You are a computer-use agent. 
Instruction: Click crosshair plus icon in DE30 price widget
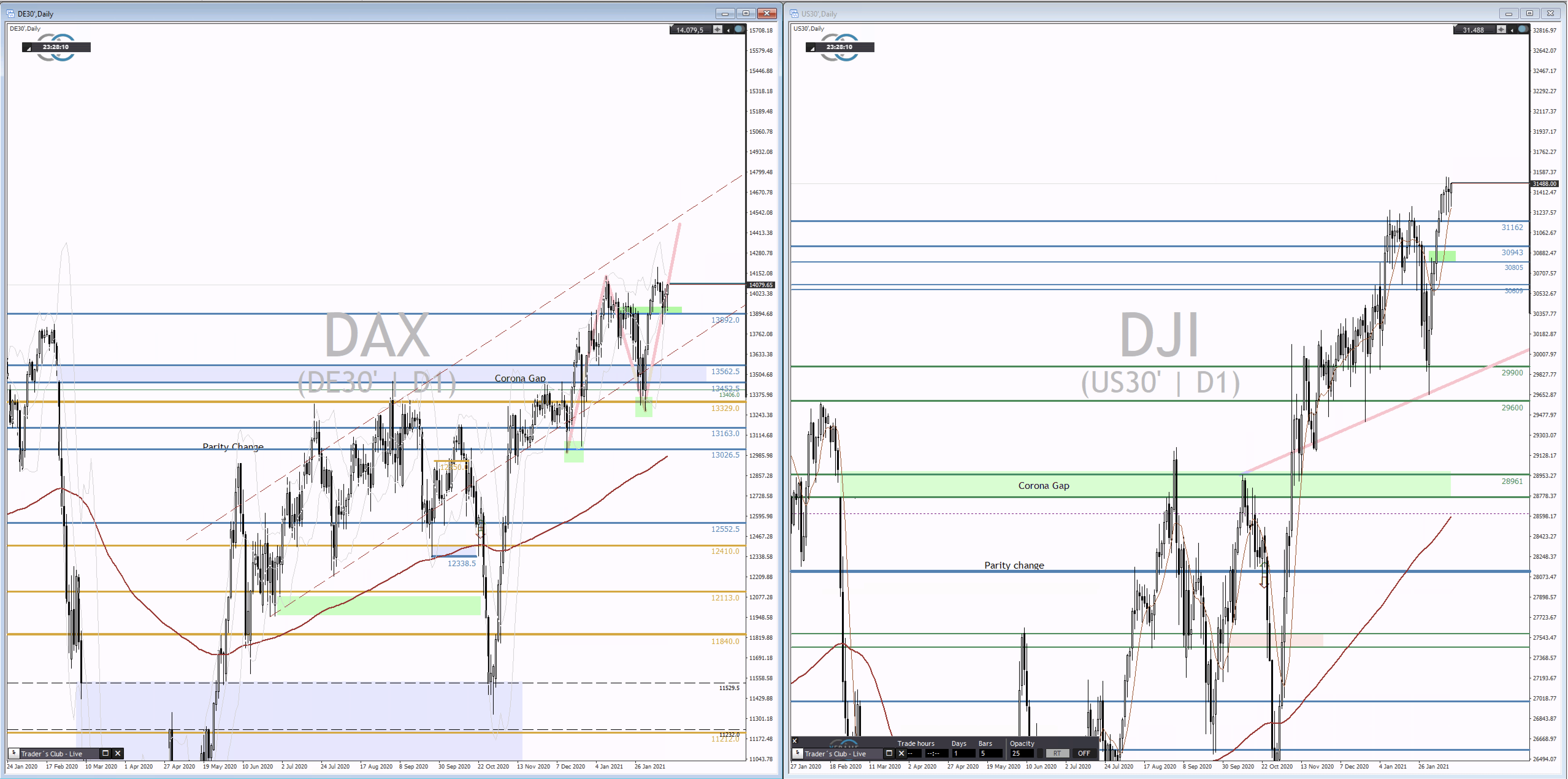pyautogui.click(x=718, y=29)
